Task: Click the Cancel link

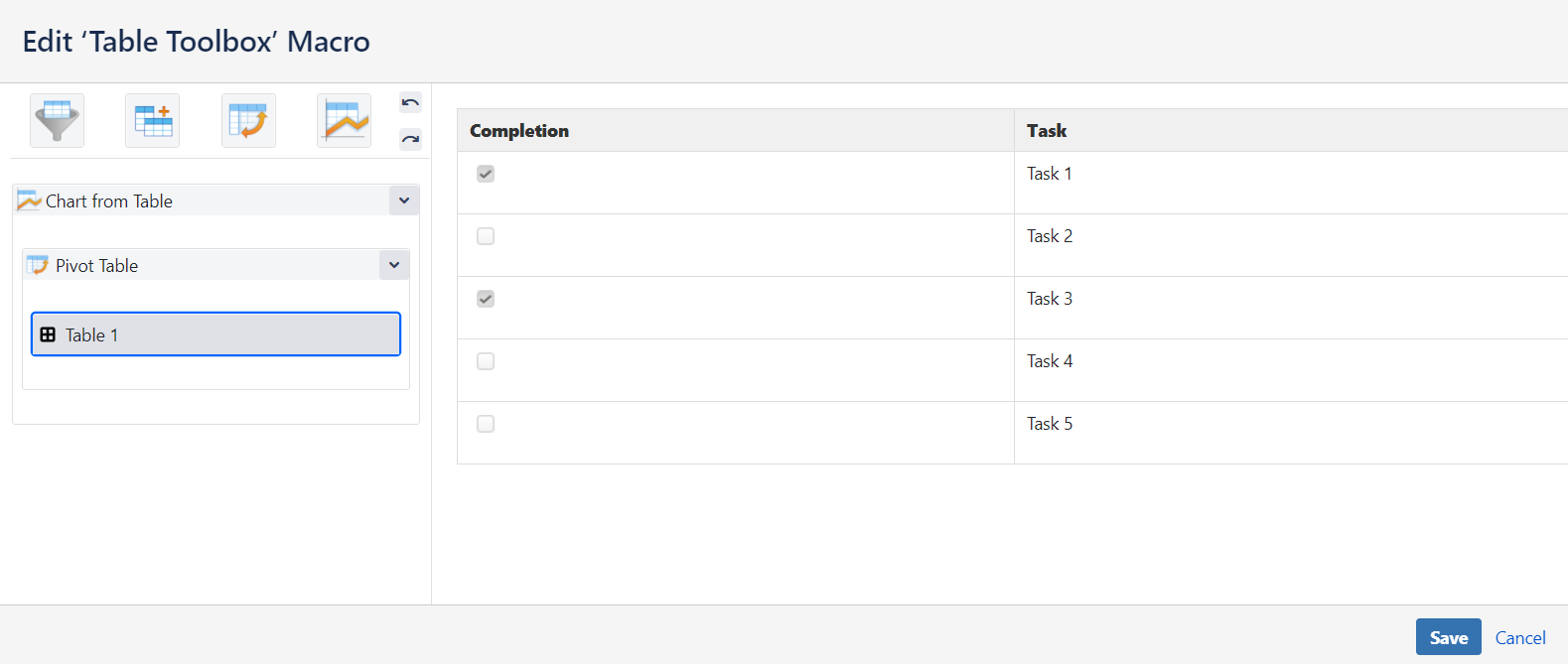Action: point(1519,637)
